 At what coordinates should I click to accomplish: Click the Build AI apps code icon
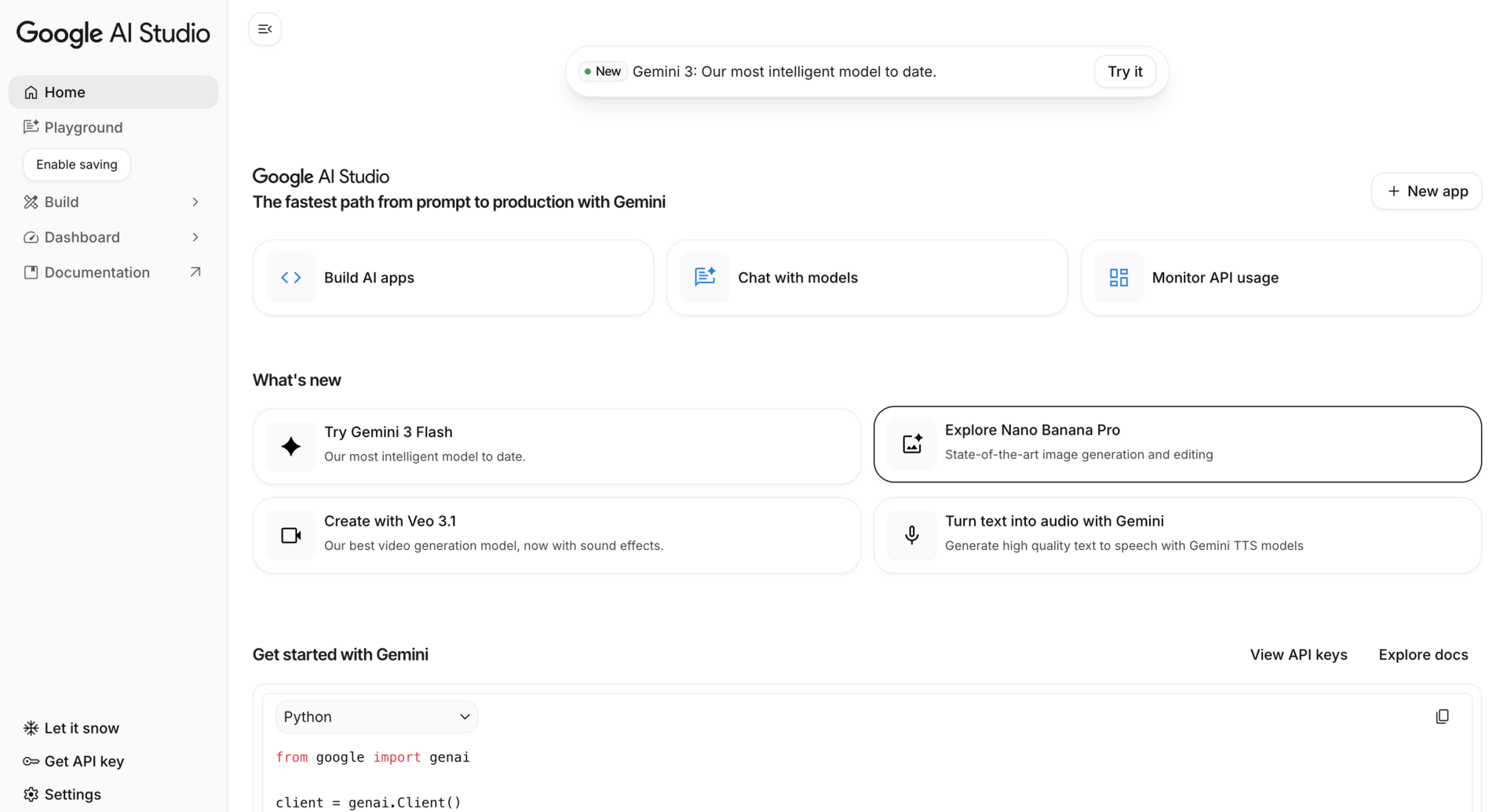290,277
